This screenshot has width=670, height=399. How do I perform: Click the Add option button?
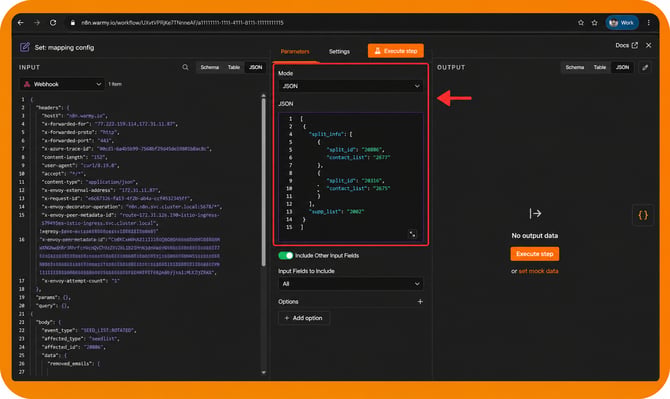click(x=303, y=318)
